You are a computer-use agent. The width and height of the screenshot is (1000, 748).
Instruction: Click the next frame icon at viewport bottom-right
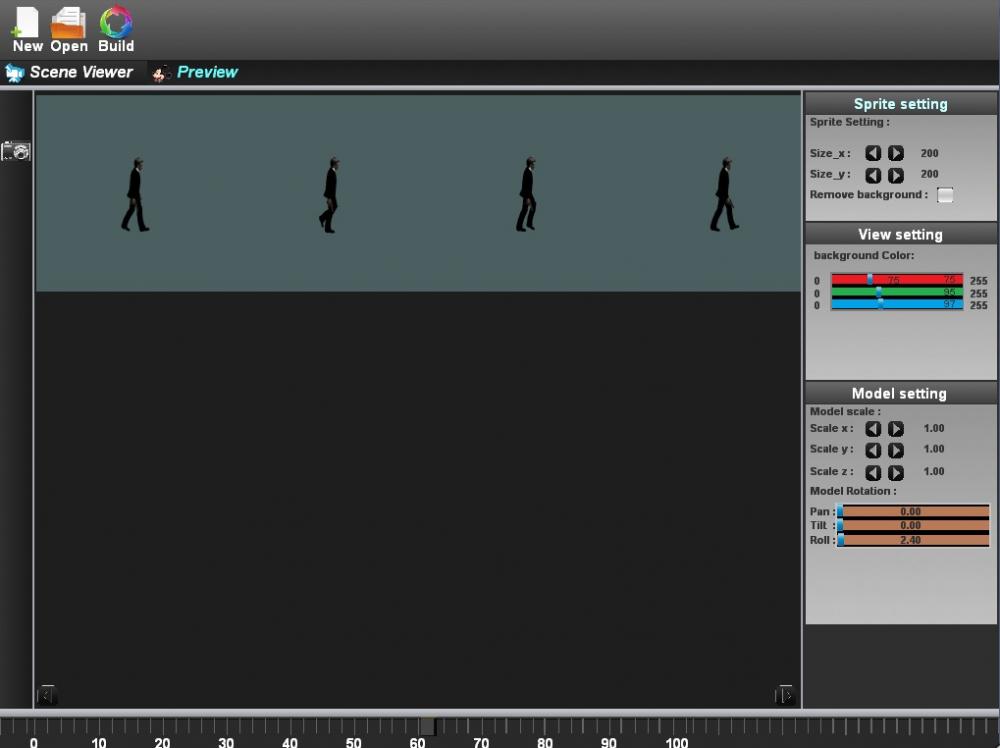pos(784,694)
